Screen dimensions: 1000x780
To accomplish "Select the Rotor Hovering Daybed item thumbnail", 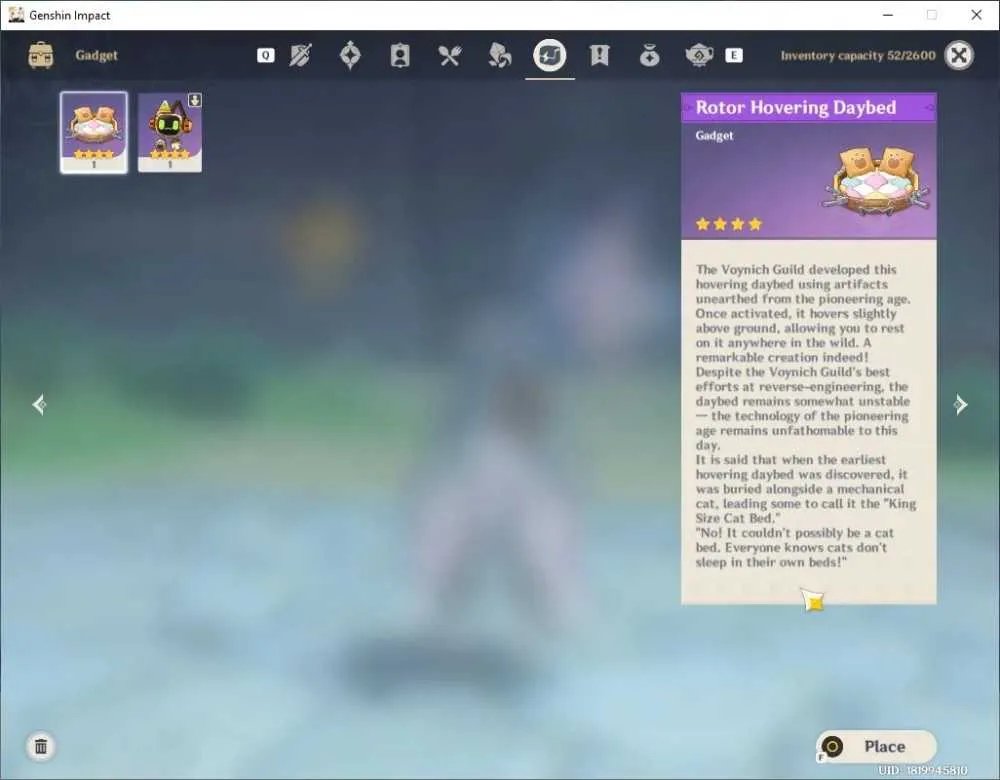I will click(94, 132).
